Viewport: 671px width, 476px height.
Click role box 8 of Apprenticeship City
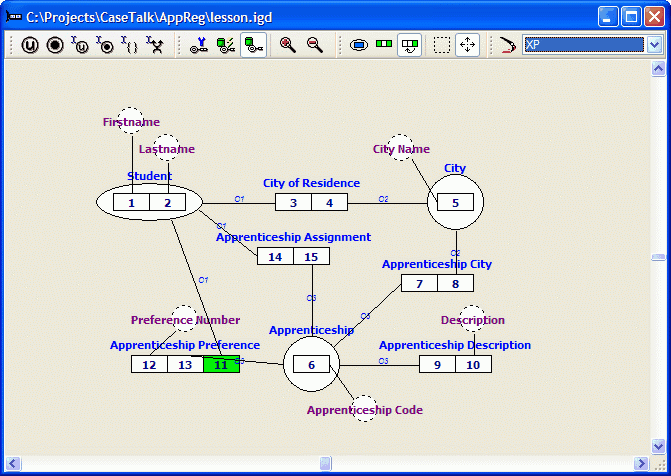tap(455, 284)
